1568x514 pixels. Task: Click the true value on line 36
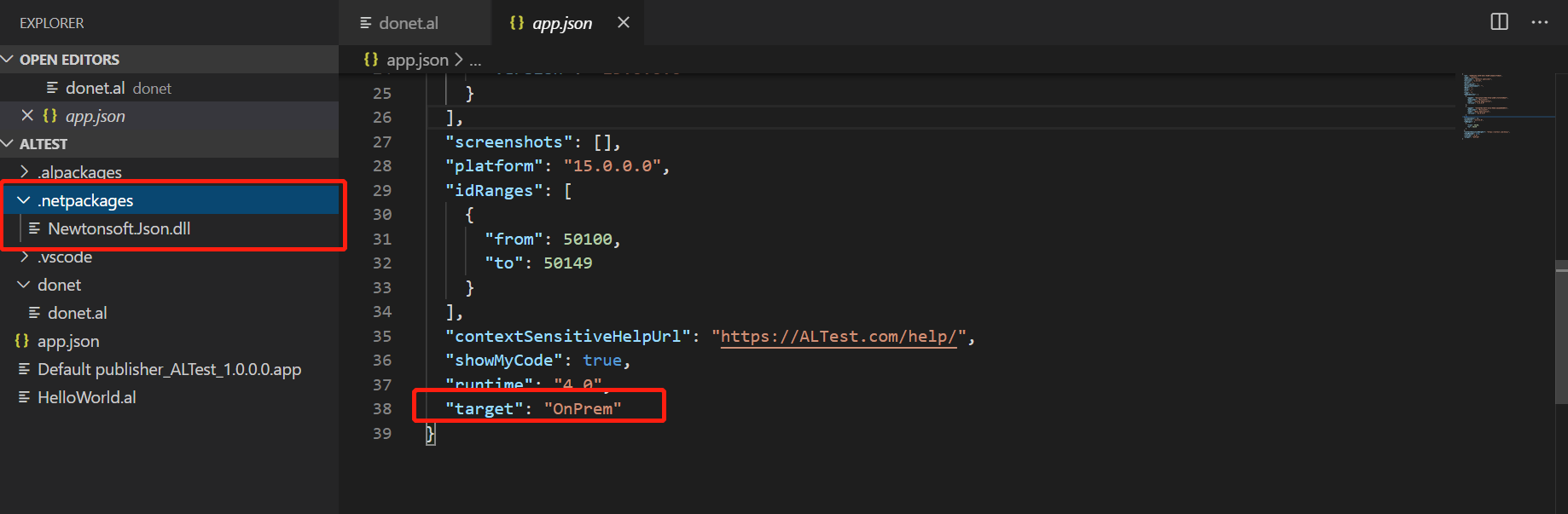pos(602,361)
